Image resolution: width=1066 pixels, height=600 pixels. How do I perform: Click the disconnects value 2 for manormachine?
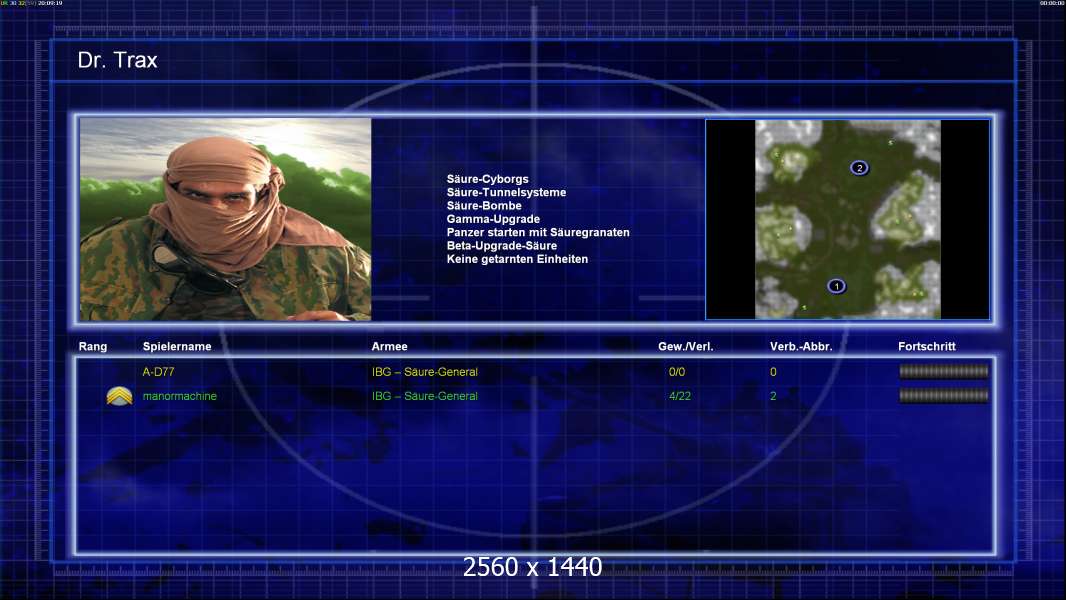(x=773, y=396)
